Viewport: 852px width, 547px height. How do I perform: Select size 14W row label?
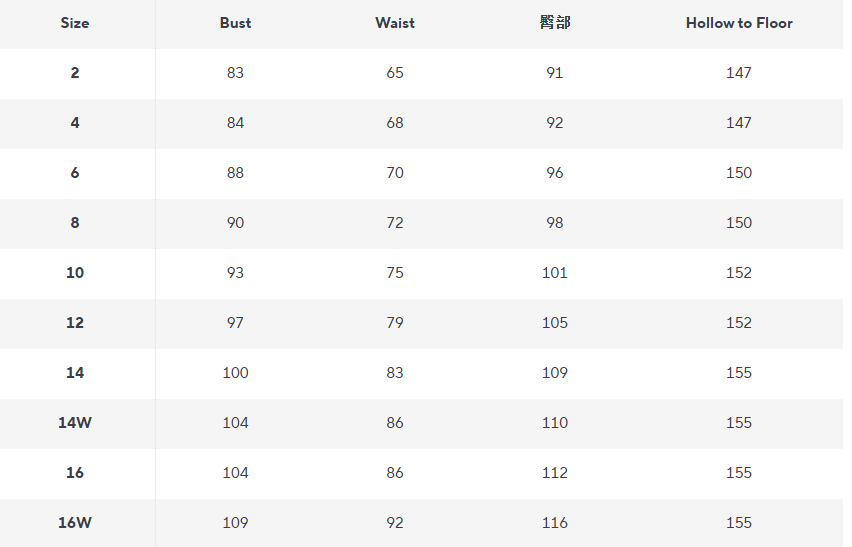pos(75,423)
